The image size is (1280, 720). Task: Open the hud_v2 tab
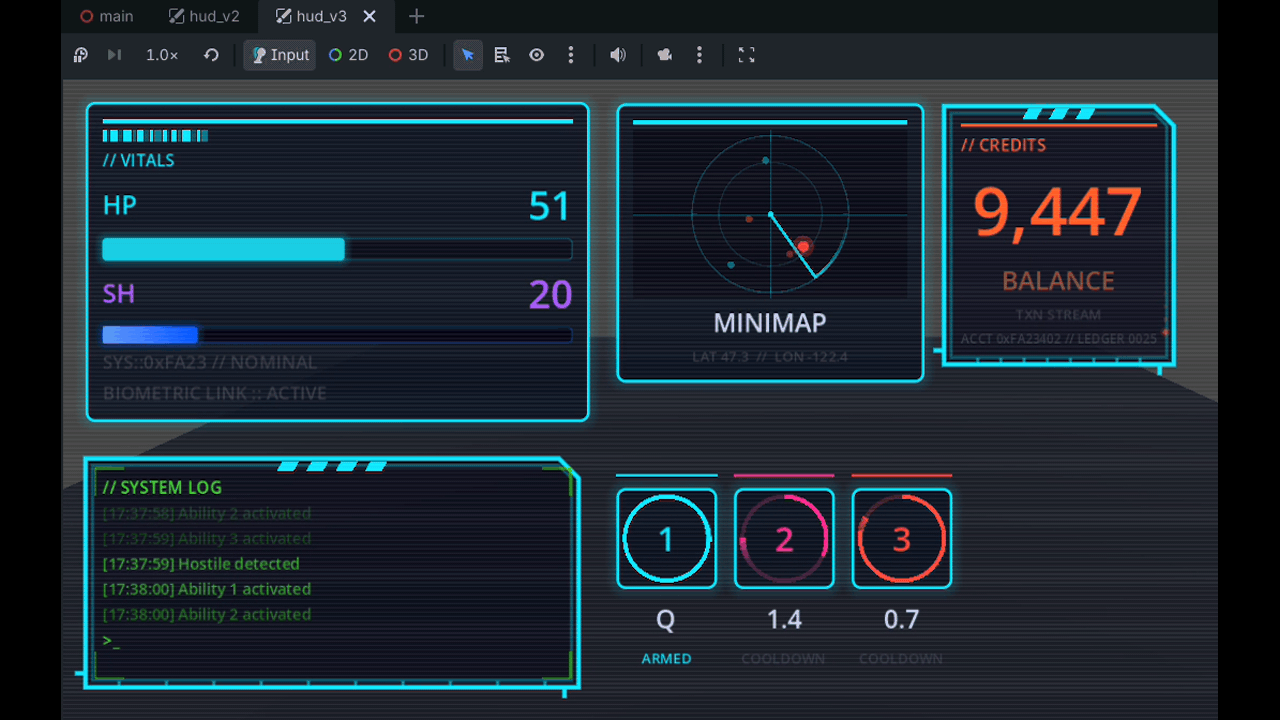[x=204, y=16]
